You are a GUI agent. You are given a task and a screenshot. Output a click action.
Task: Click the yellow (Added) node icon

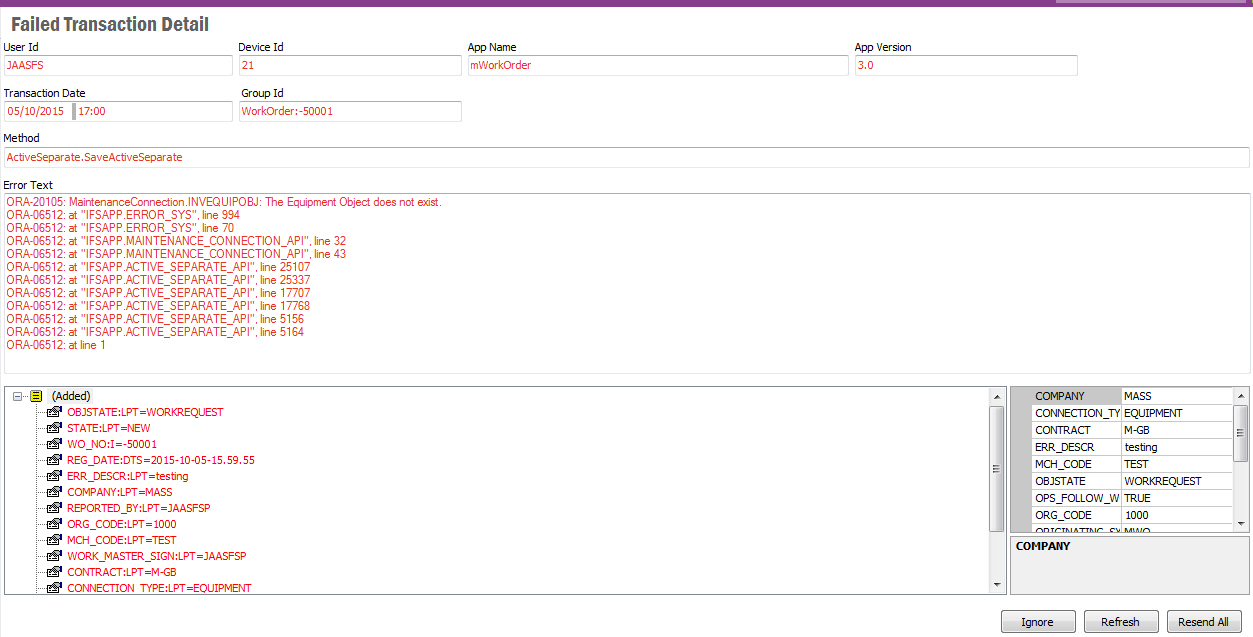(36, 396)
